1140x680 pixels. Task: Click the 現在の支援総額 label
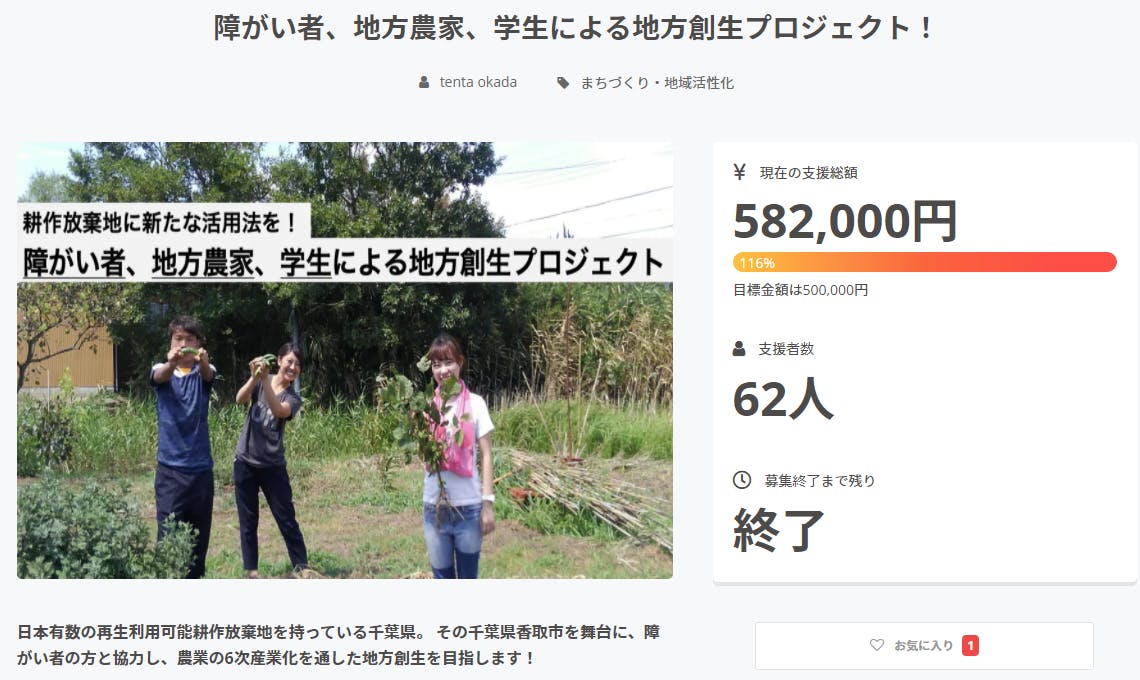click(x=808, y=172)
